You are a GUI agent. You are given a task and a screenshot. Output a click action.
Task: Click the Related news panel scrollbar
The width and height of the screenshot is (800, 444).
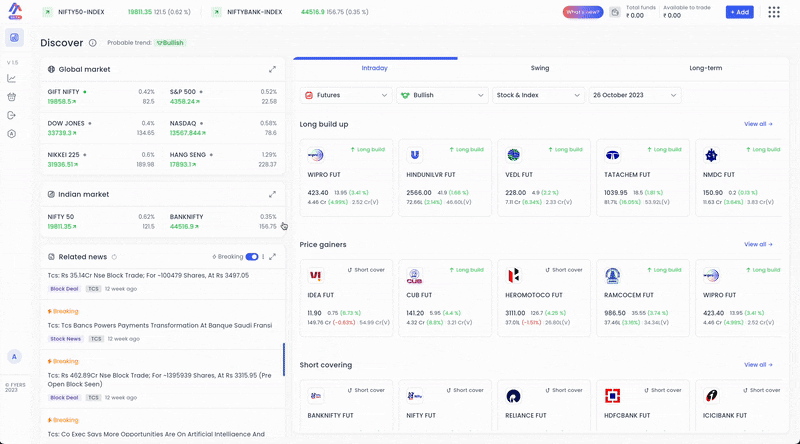(x=284, y=359)
